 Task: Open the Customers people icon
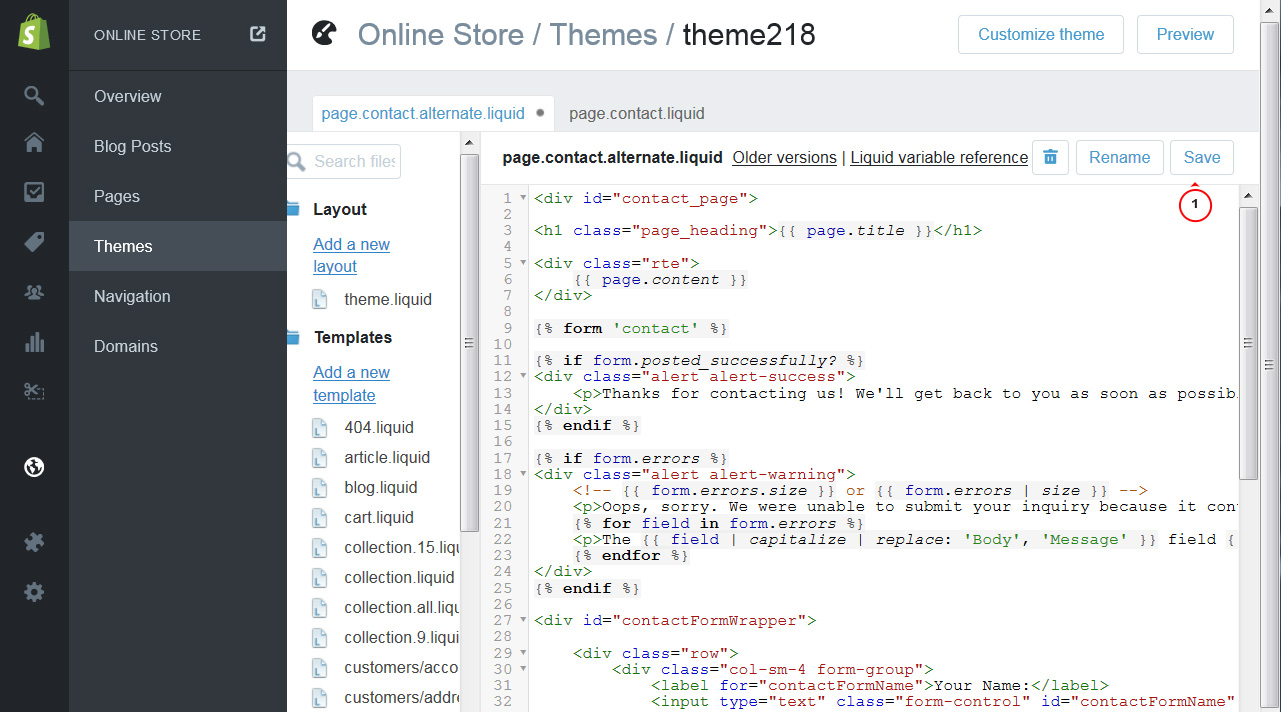[x=34, y=292]
